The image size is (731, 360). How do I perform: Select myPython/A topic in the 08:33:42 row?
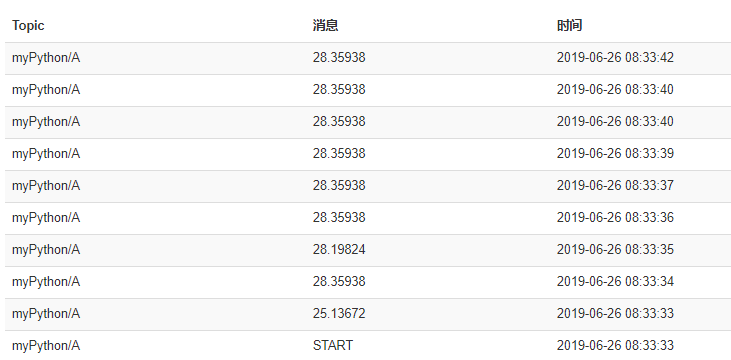coord(46,57)
